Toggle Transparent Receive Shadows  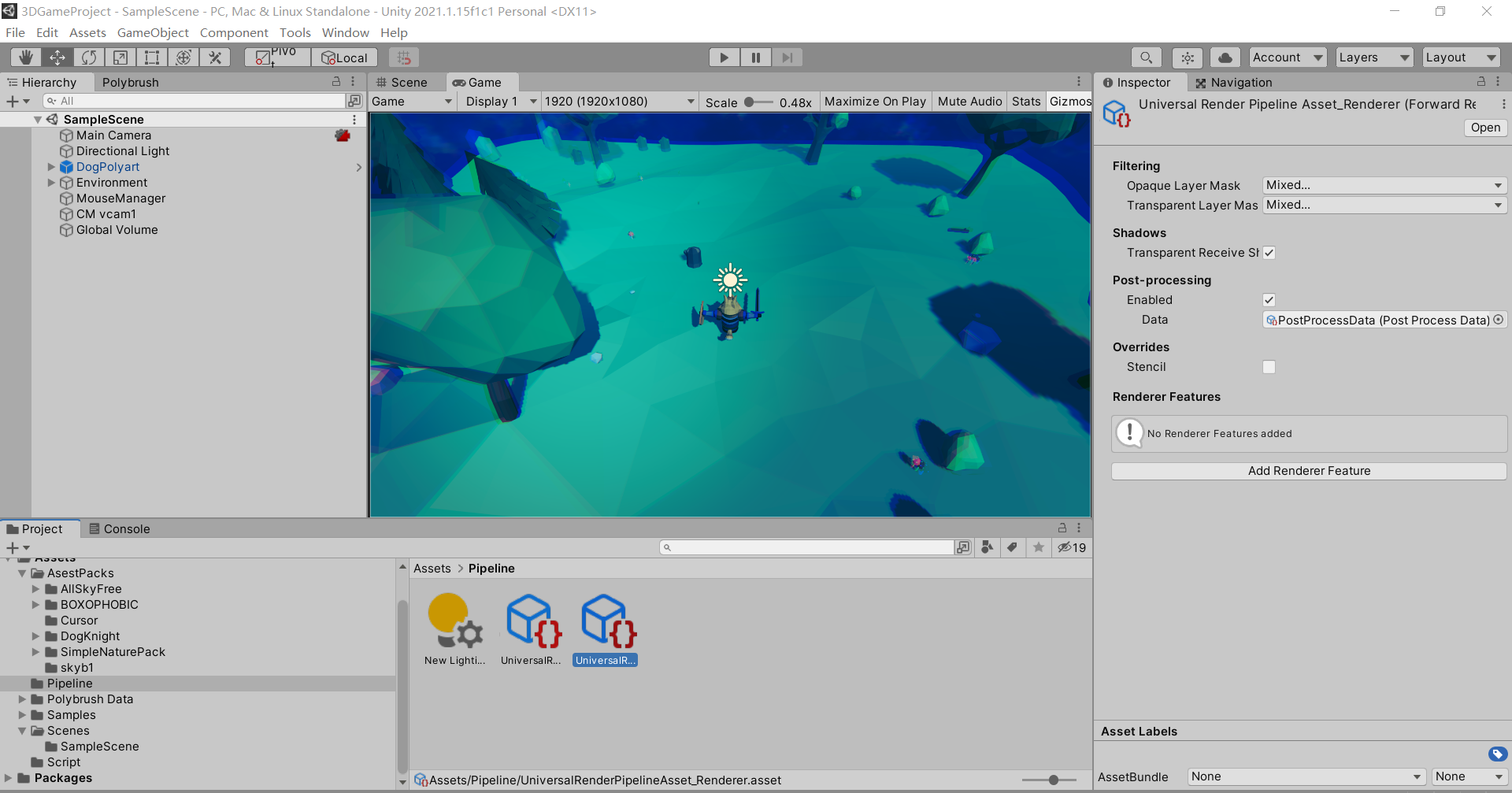[x=1269, y=252]
